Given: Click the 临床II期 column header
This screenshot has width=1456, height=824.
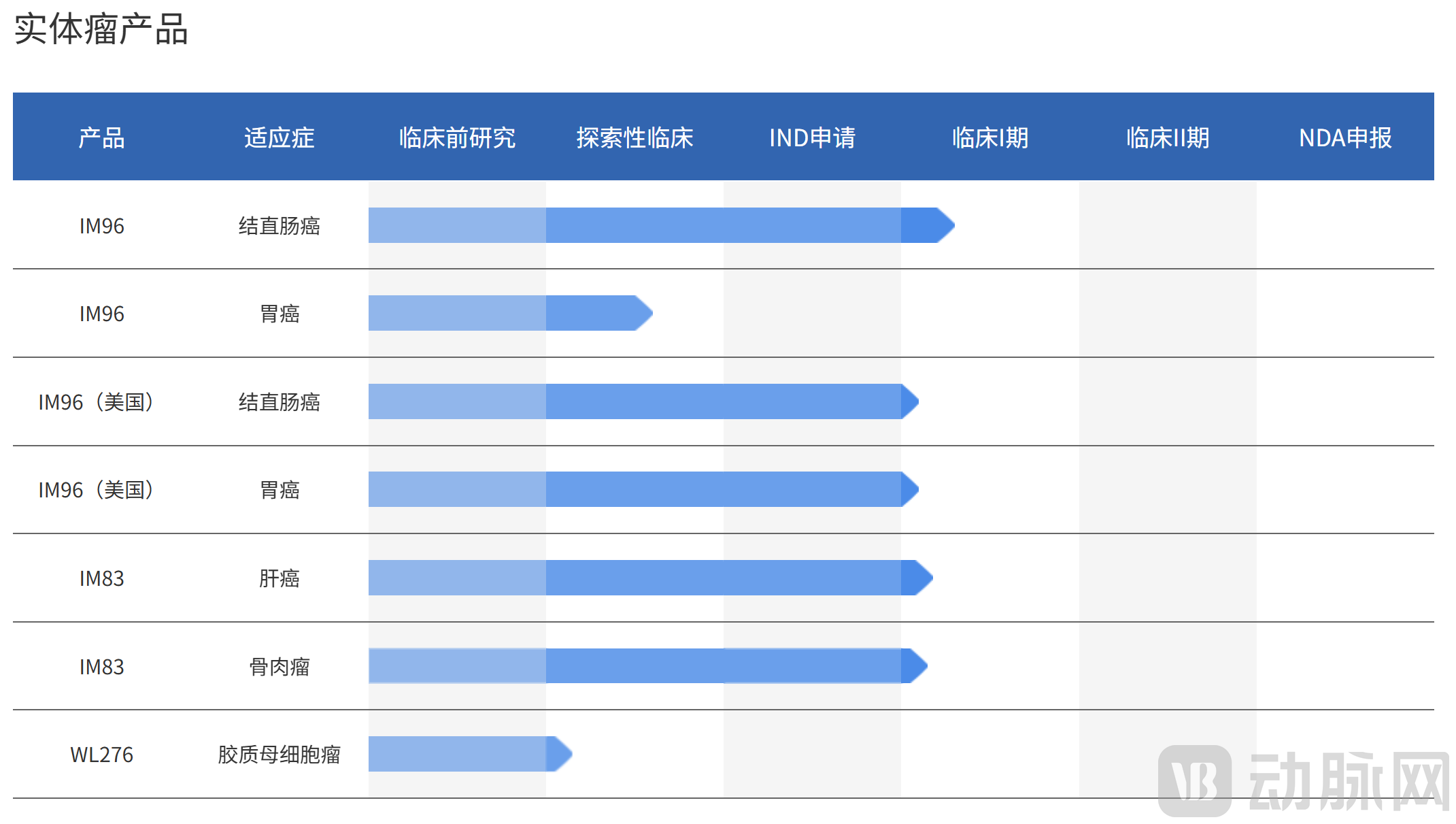Looking at the screenshot, I should coord(1167,137).
